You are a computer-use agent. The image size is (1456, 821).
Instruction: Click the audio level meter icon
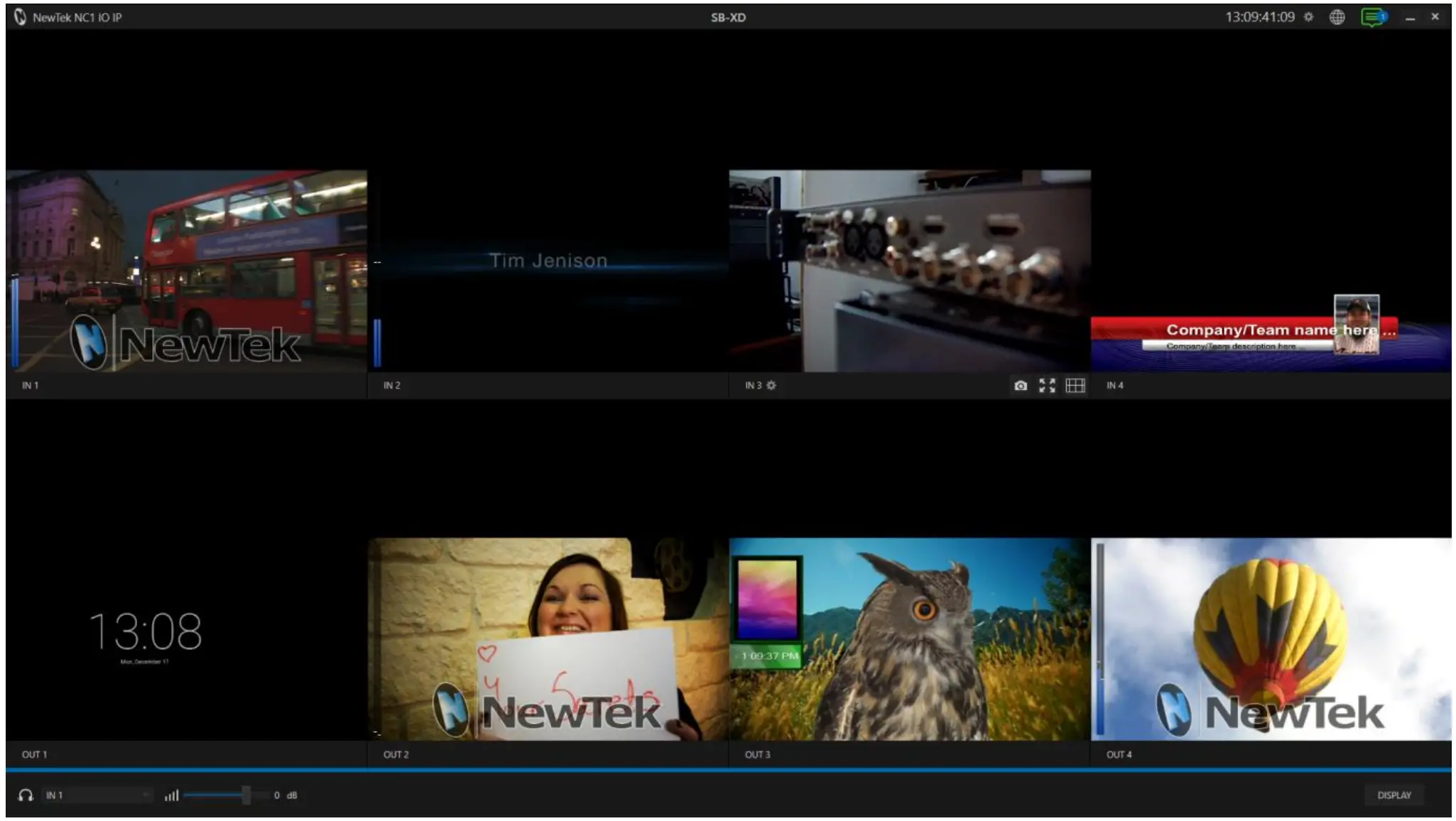171,795
